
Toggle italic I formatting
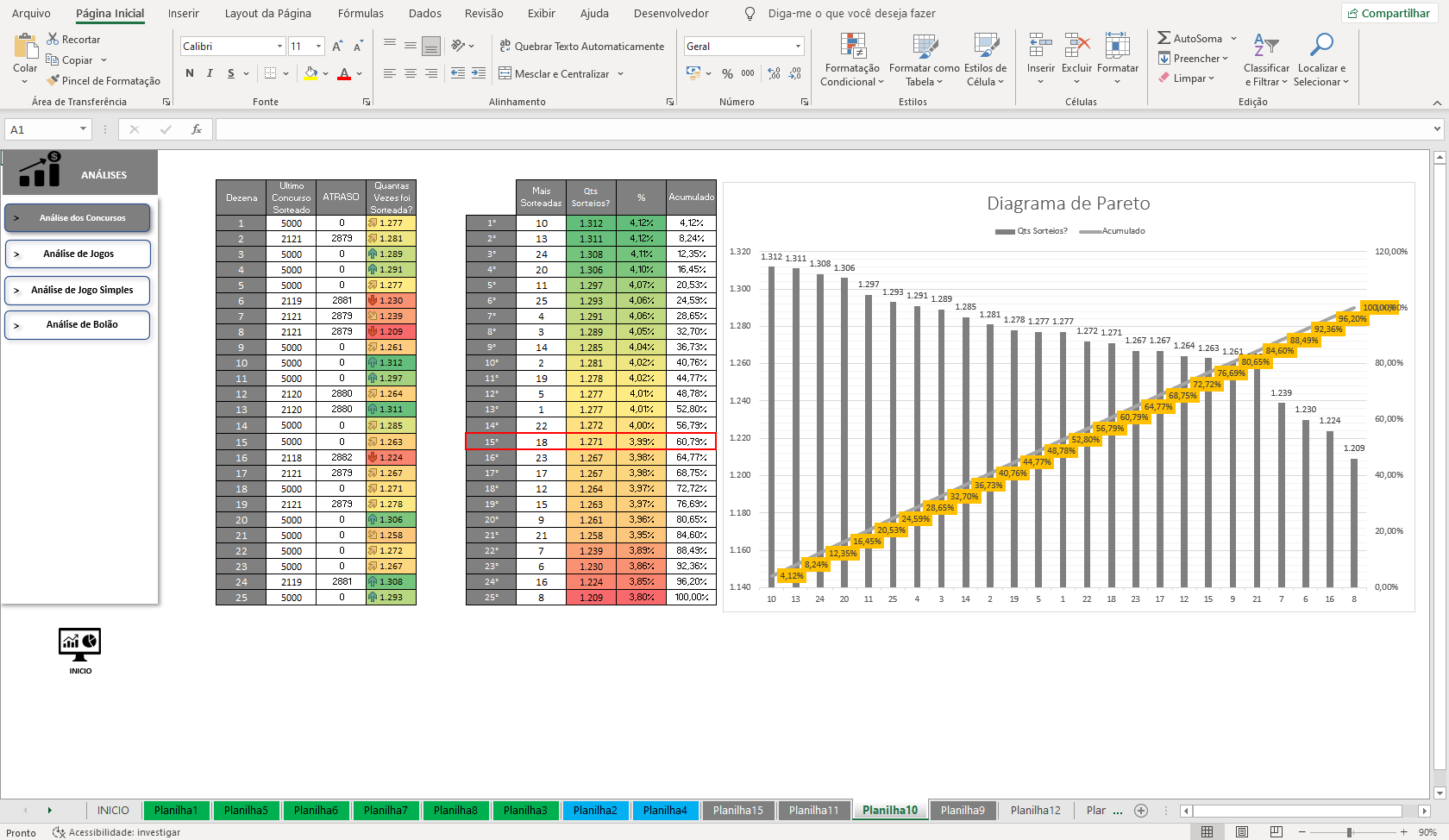point(210,73)
